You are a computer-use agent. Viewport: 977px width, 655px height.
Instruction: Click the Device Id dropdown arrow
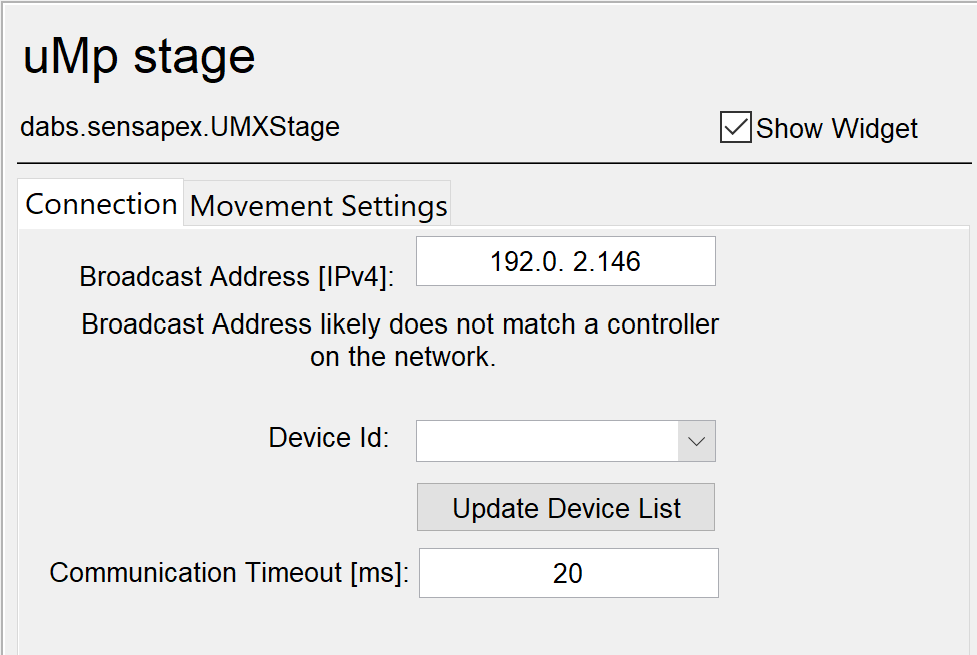tap(697, 440)
